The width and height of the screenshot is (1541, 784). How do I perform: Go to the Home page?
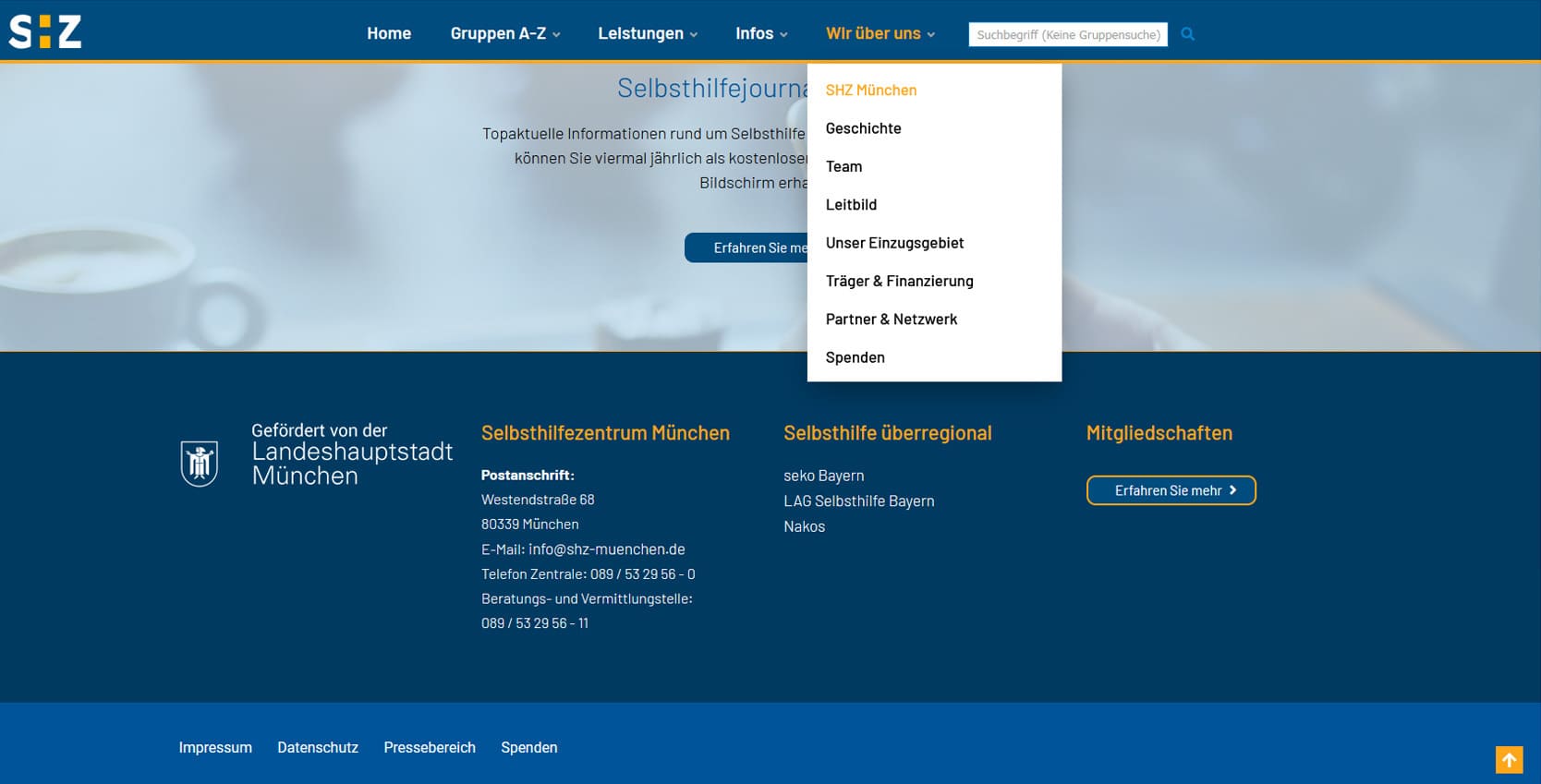[388, 34]
